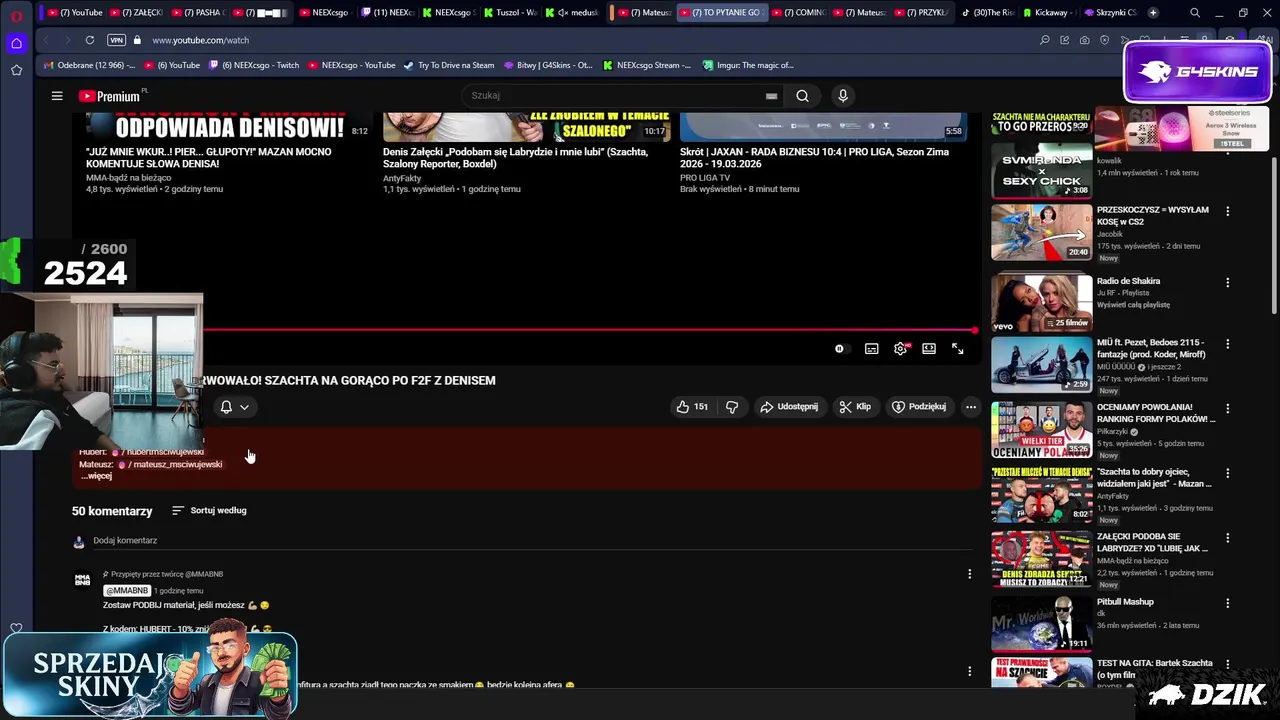Open options menu for PRZESKOCZYSZ = WYSYŁAM KOSĘ video
Viewport: 1280px width, 720px height.
point(1228,211)
